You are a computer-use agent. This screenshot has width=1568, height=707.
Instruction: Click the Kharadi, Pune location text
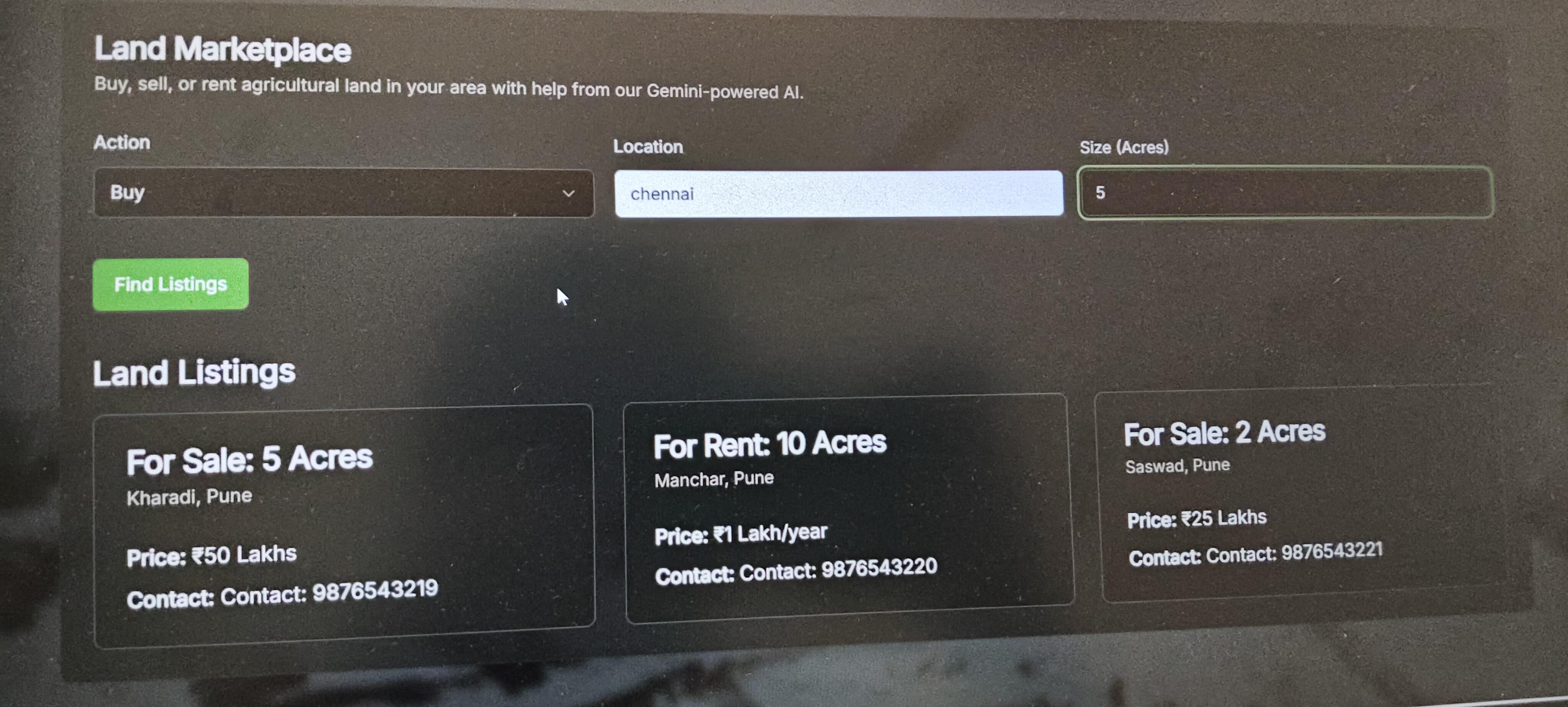[189, 497]
